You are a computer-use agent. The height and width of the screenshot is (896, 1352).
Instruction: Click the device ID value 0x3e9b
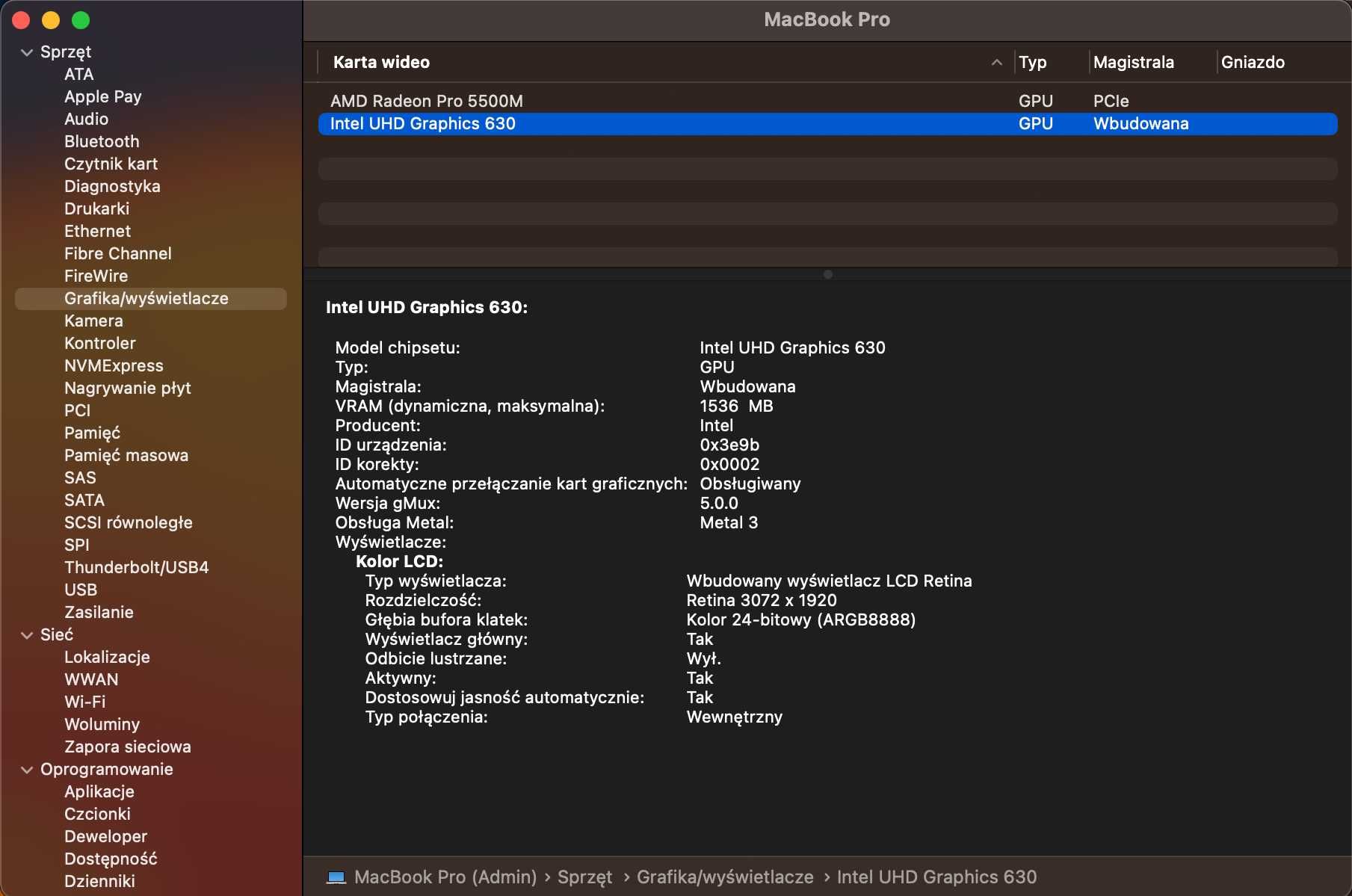pyautogui.click(x=729, y=445)
